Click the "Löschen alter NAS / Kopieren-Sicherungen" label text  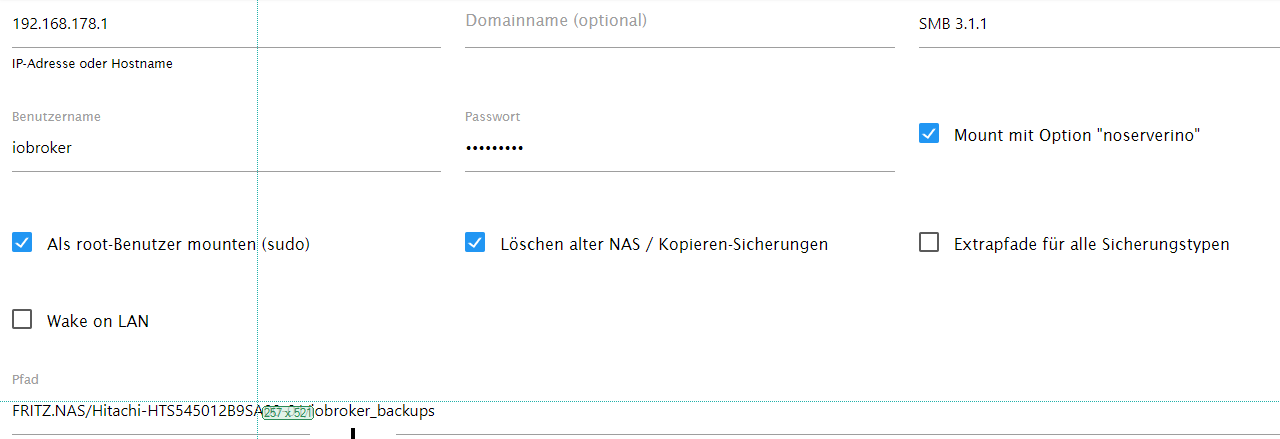coord(664,244)
